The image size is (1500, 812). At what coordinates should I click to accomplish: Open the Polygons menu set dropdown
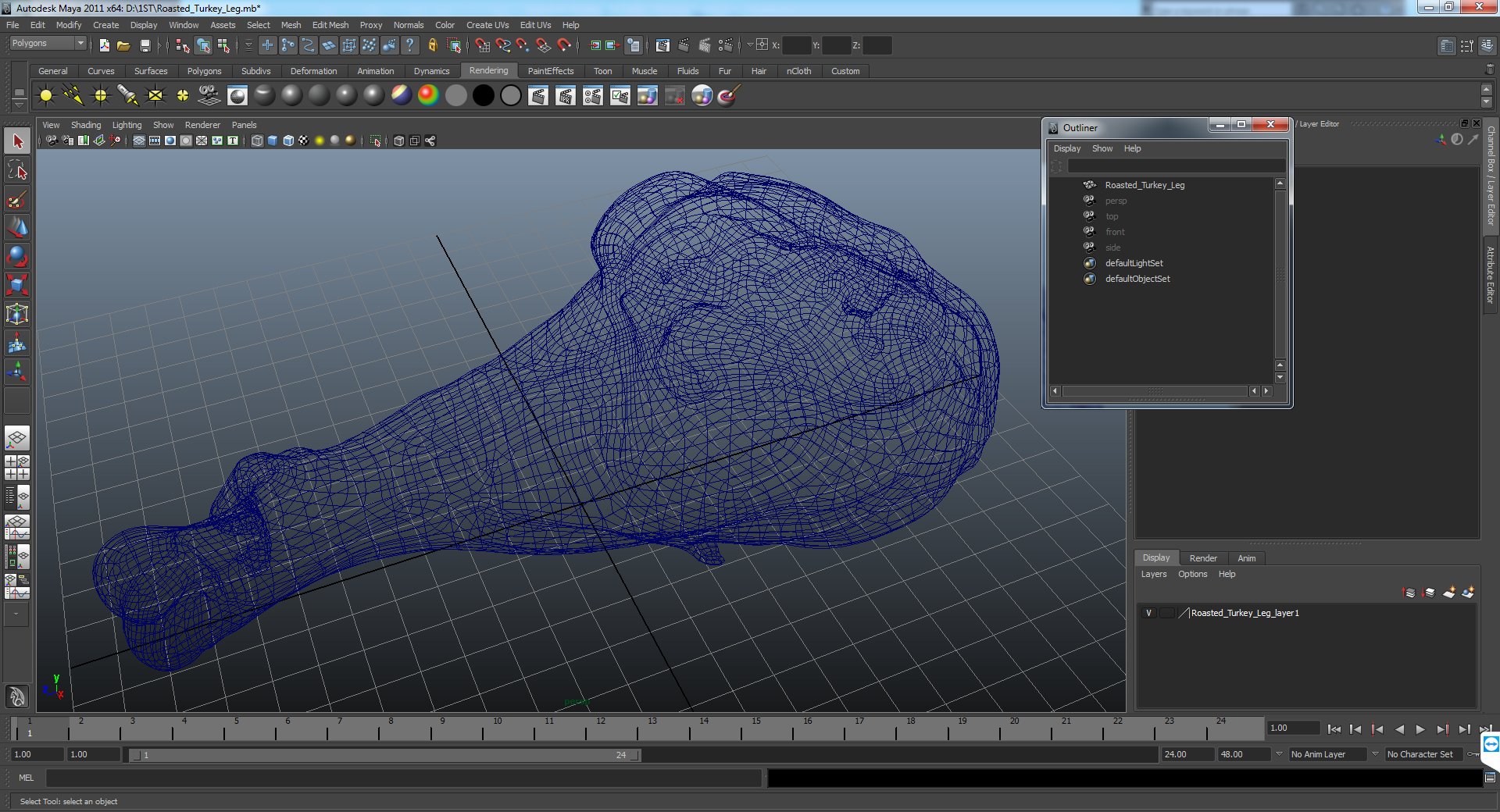(48, 44)
